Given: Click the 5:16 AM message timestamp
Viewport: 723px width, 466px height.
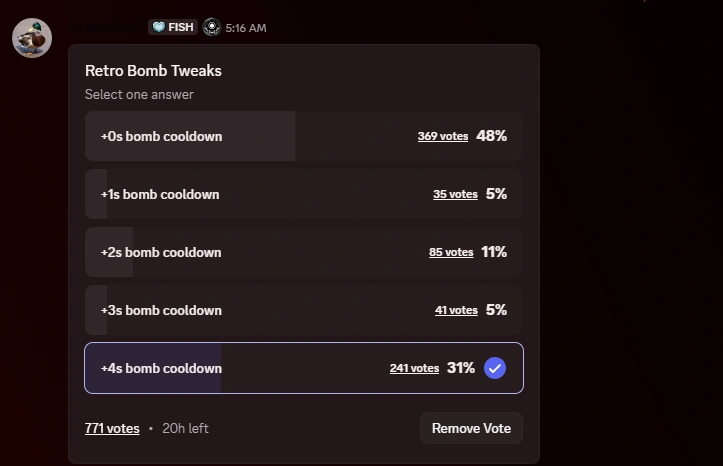Looking at the screenshot, I should click(246, 28).
